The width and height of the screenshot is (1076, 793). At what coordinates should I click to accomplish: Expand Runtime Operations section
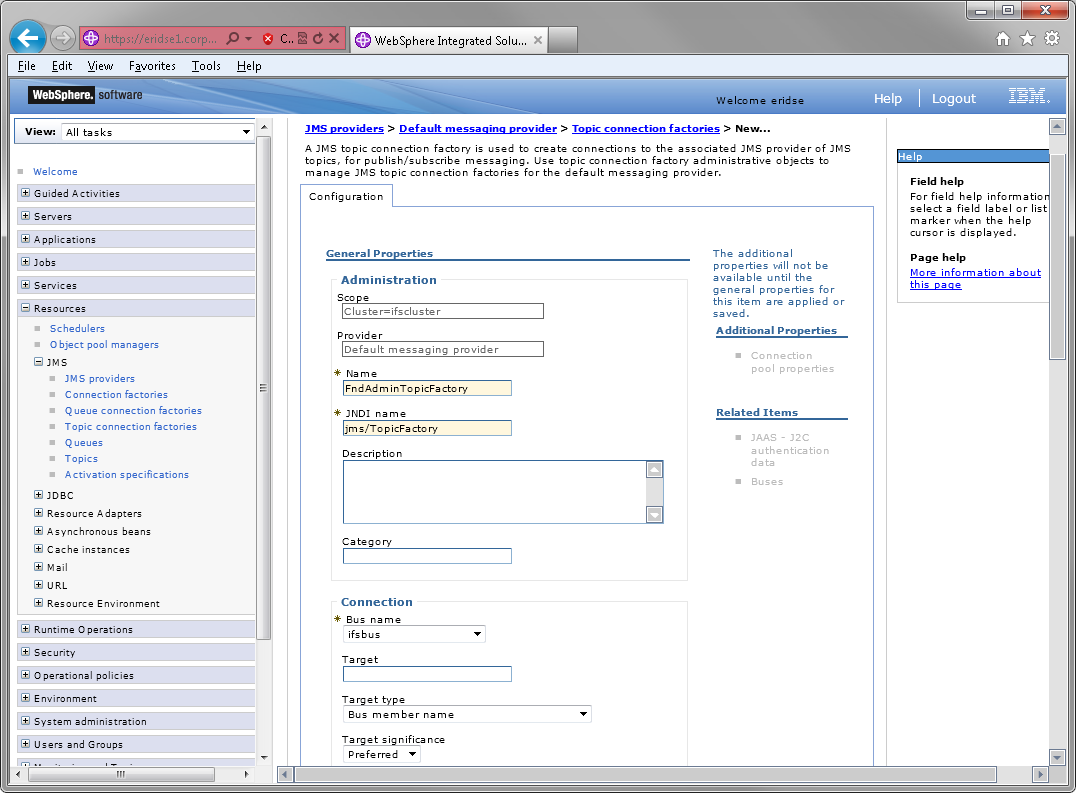[25, 629]
